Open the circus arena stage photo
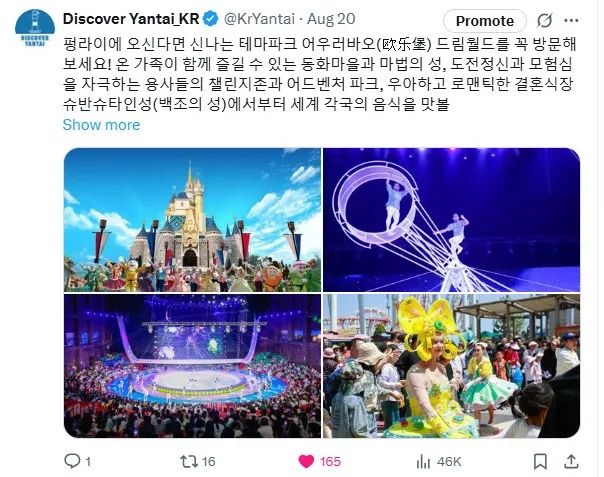The width and height of the screenshot is (604, 477). click(x=192, y=366)
